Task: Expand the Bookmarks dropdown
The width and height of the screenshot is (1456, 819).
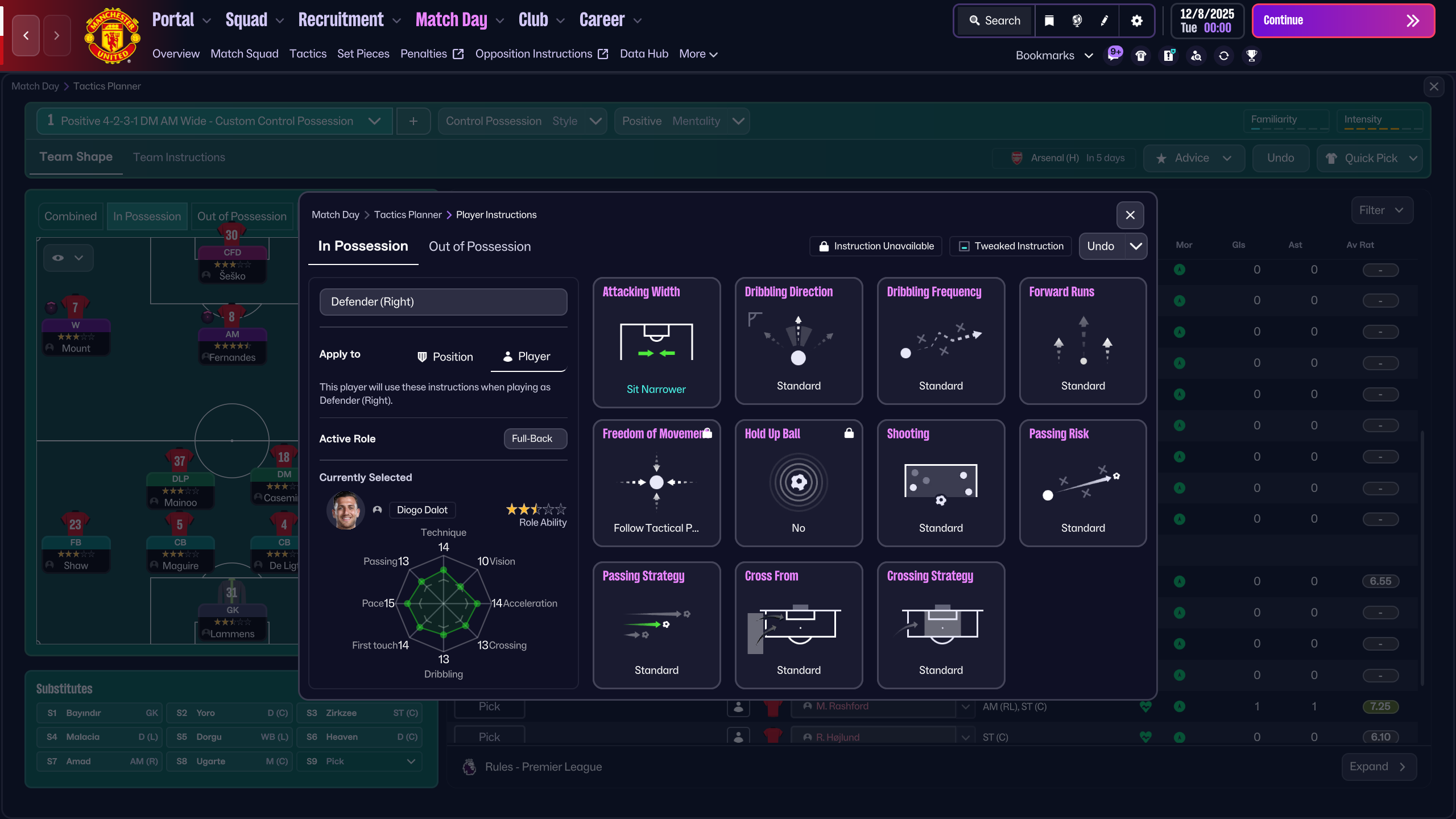Action: (x=1054, y=56)
